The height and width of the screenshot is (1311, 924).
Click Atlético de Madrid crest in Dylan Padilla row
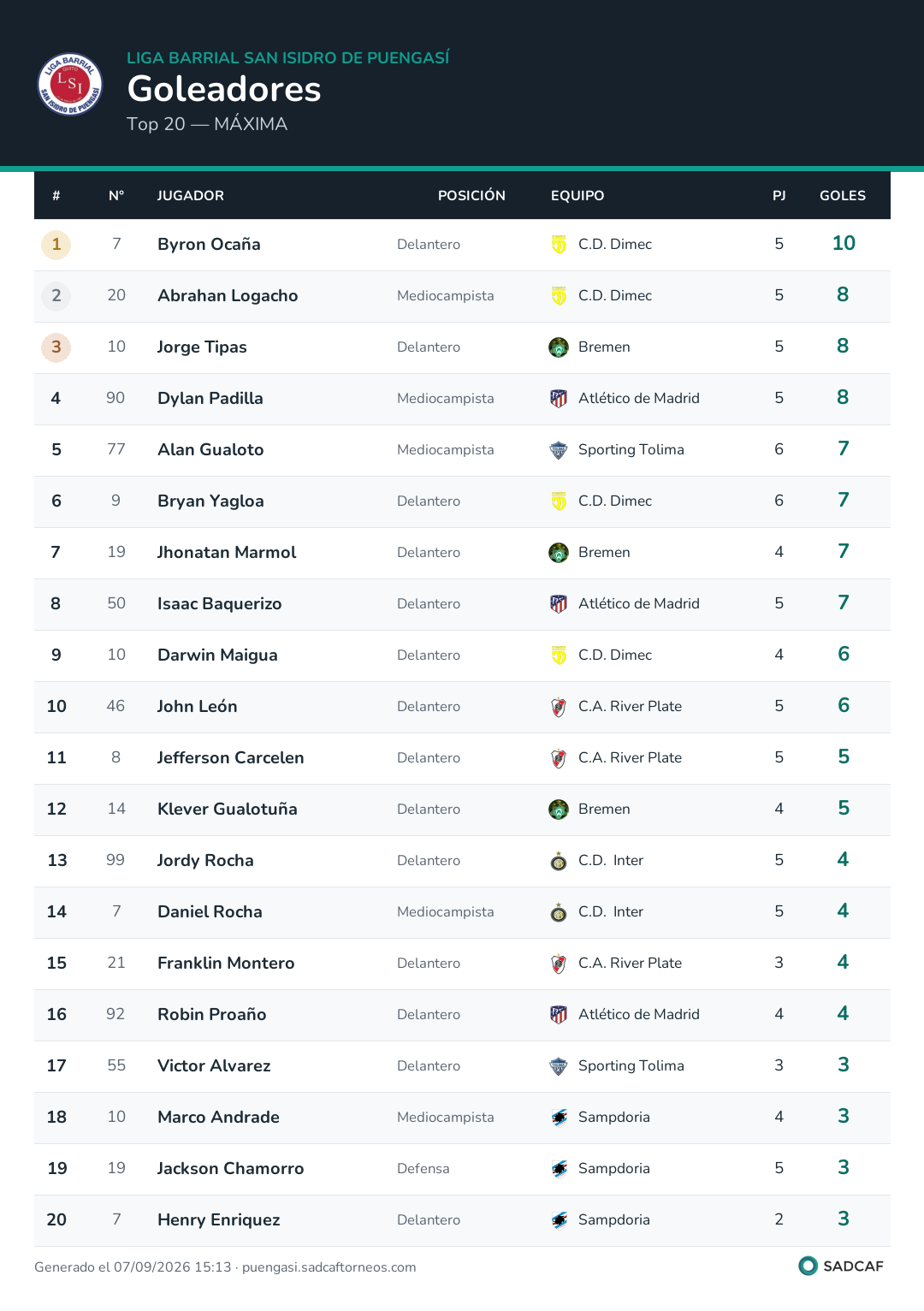coord(559,399)
